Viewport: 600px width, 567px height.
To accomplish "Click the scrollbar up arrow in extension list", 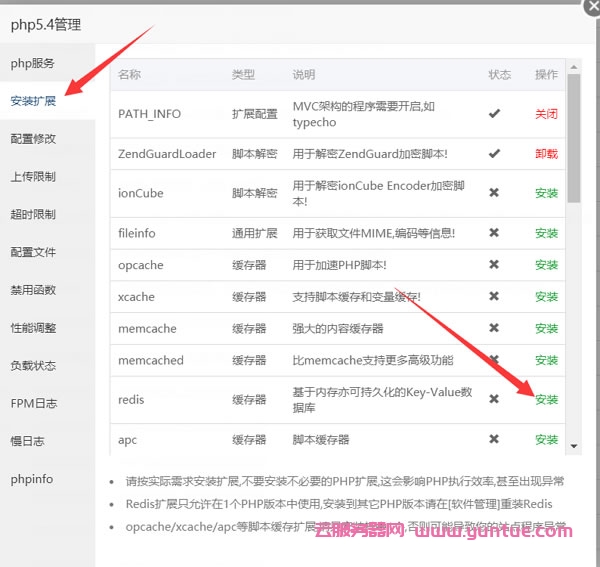I will (x=574, y=67).
